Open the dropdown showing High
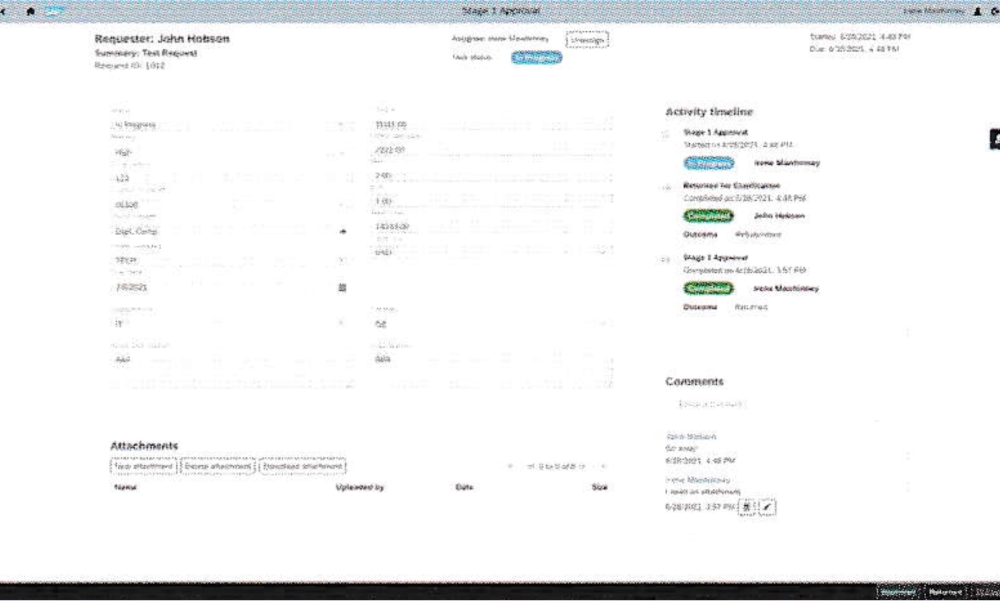Image resolution: width=1000 pixels, height=601 pixels. [x=343, y=153]
